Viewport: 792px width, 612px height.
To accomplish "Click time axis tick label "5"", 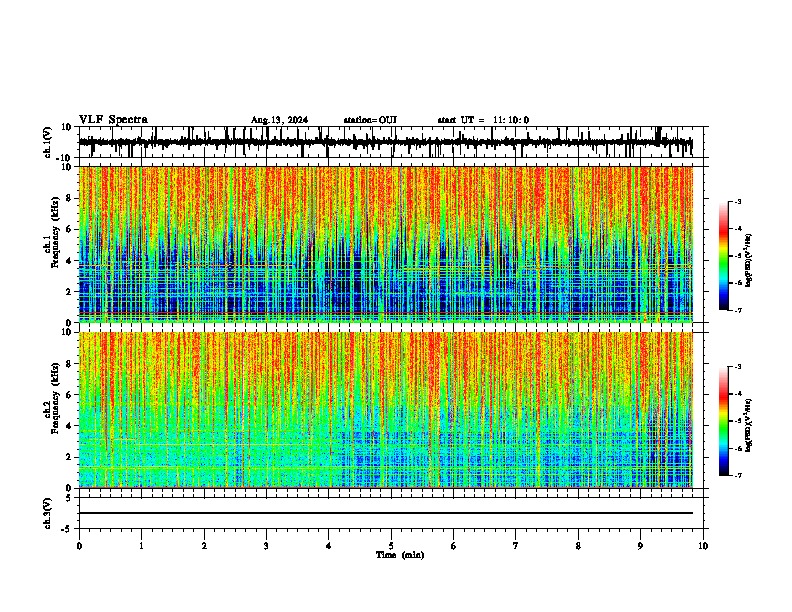I will (391, 546).
